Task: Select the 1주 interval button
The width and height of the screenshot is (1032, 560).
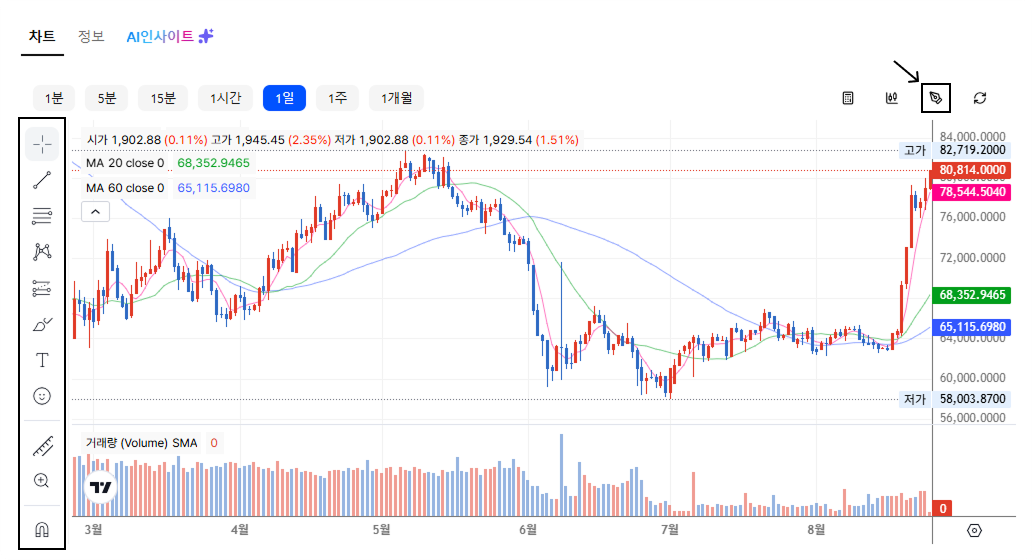Action: [x=338, y=98]
